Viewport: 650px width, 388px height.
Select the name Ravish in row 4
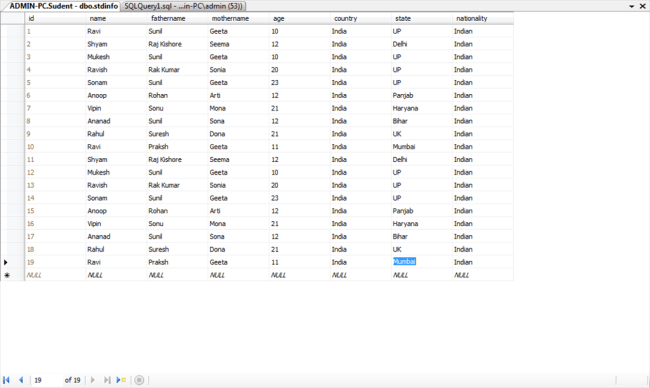pos(116,70)
